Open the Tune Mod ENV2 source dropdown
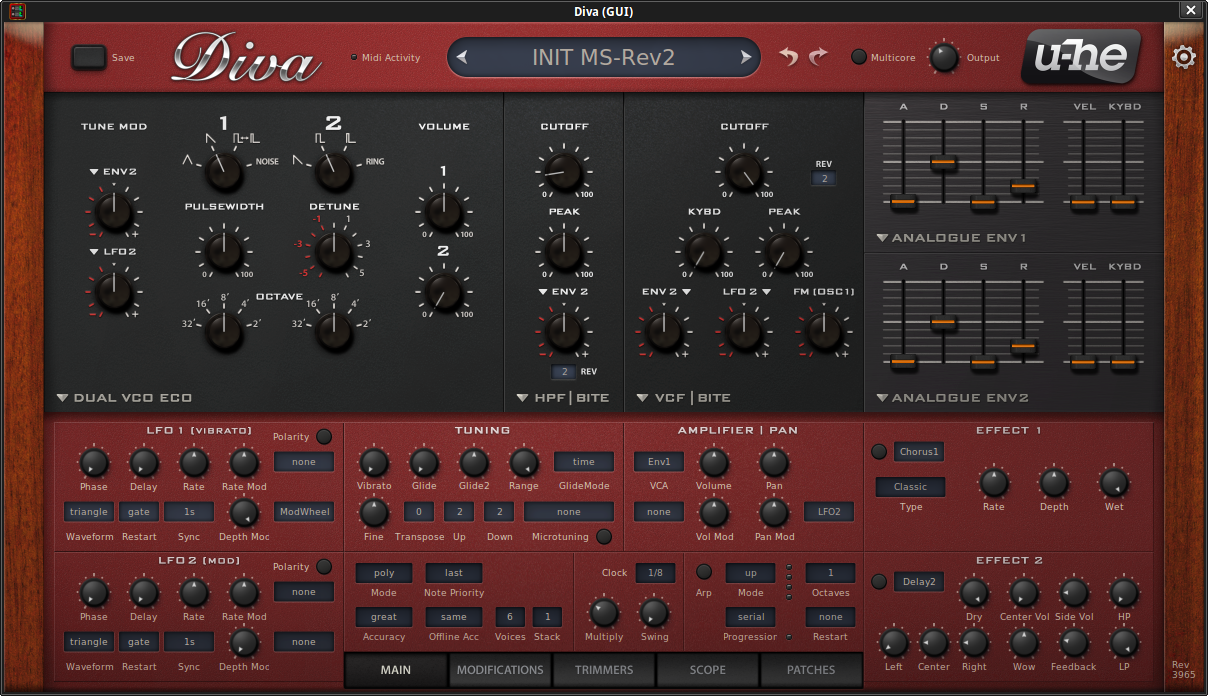This screenshot has width=1208, height=696. click(x=113, y=171)
